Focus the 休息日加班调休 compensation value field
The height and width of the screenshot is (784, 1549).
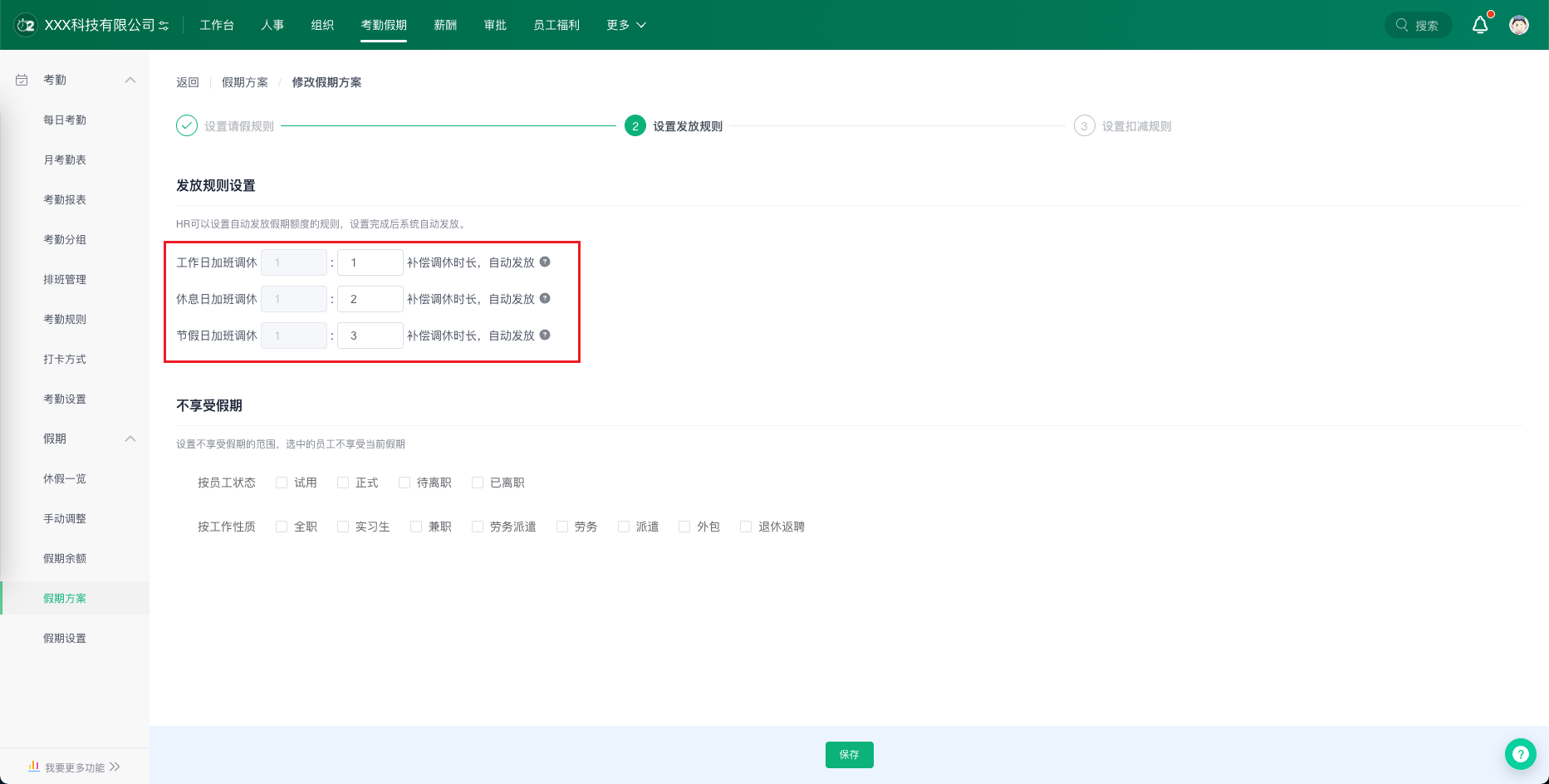(370, 299)
